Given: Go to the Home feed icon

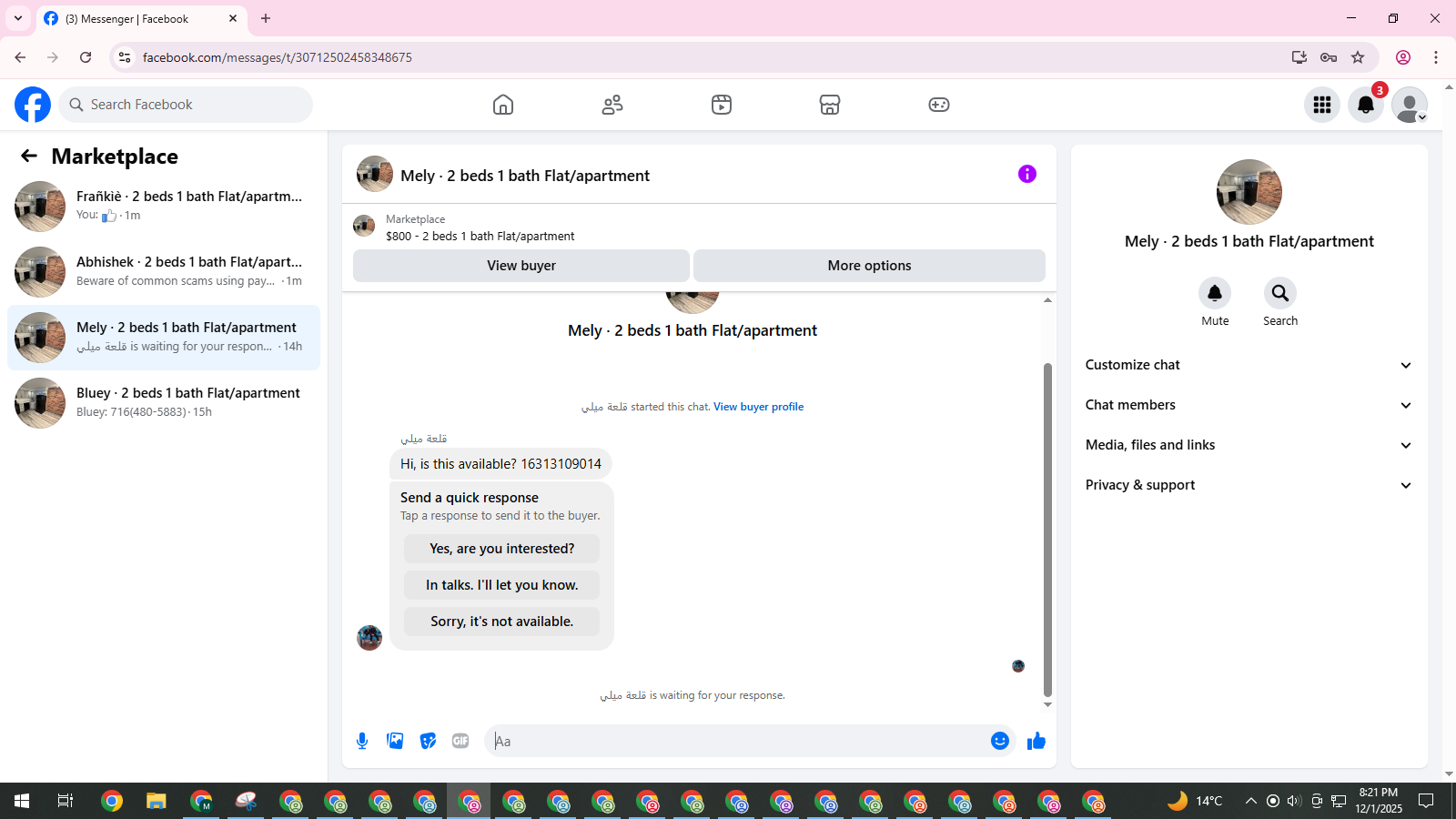Looking at the screenshot, I should click(503, 105).
